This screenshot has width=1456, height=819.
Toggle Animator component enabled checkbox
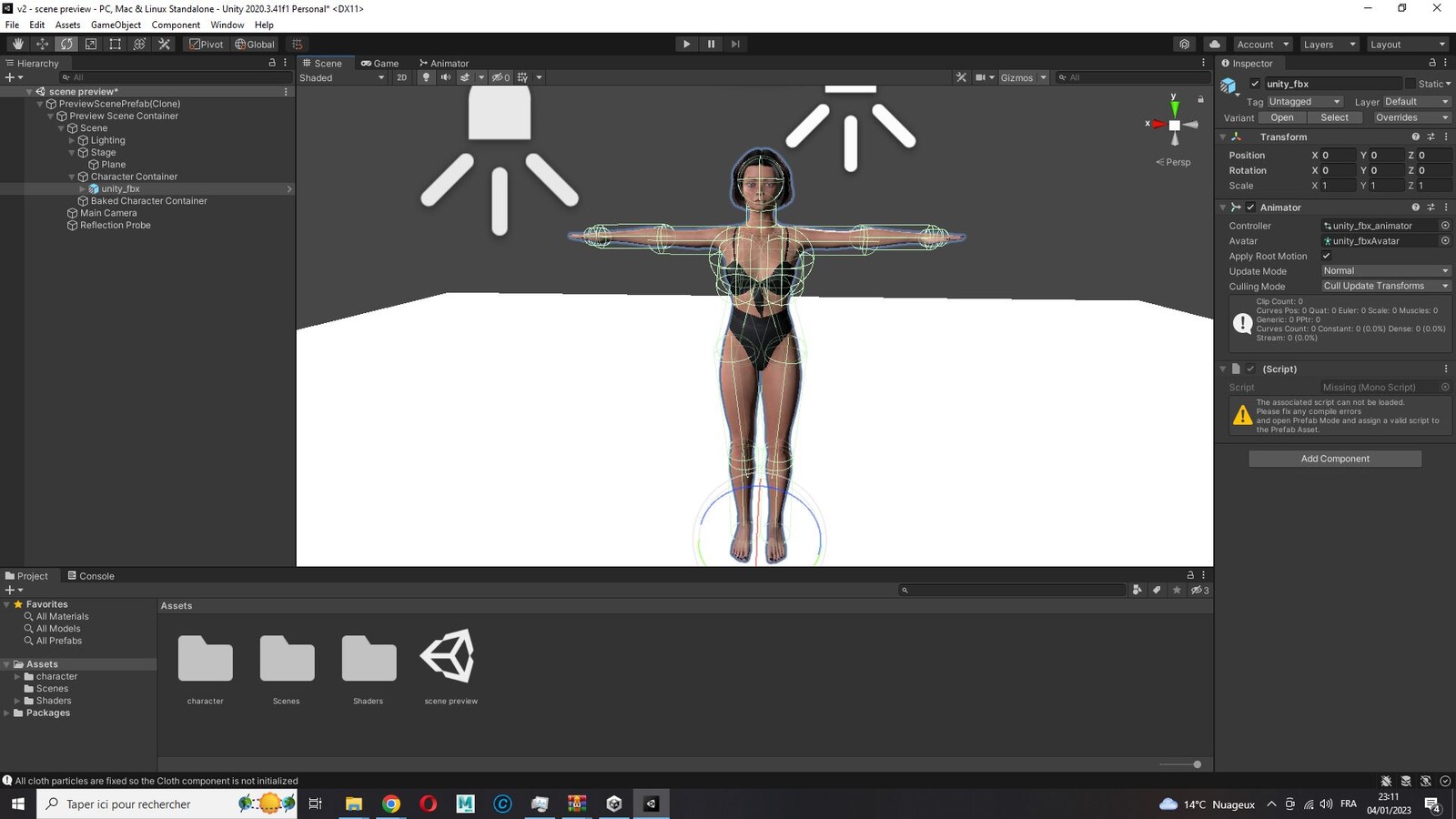coord(1250,207)
